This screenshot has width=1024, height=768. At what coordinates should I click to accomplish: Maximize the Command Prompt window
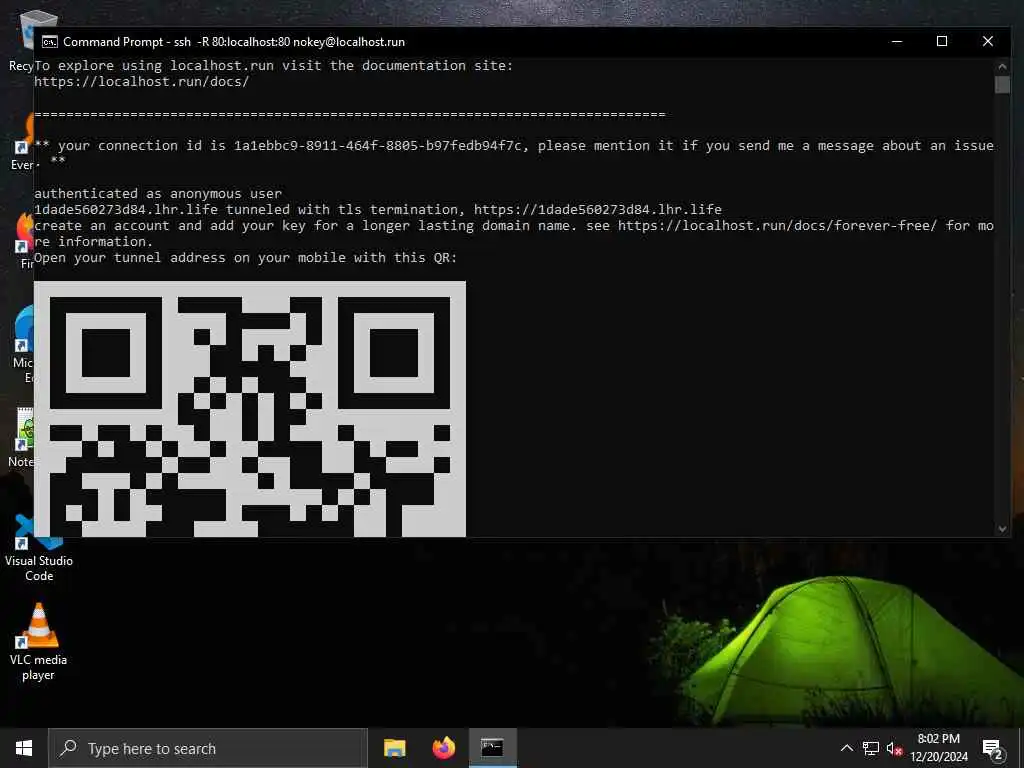pos(942,41)
